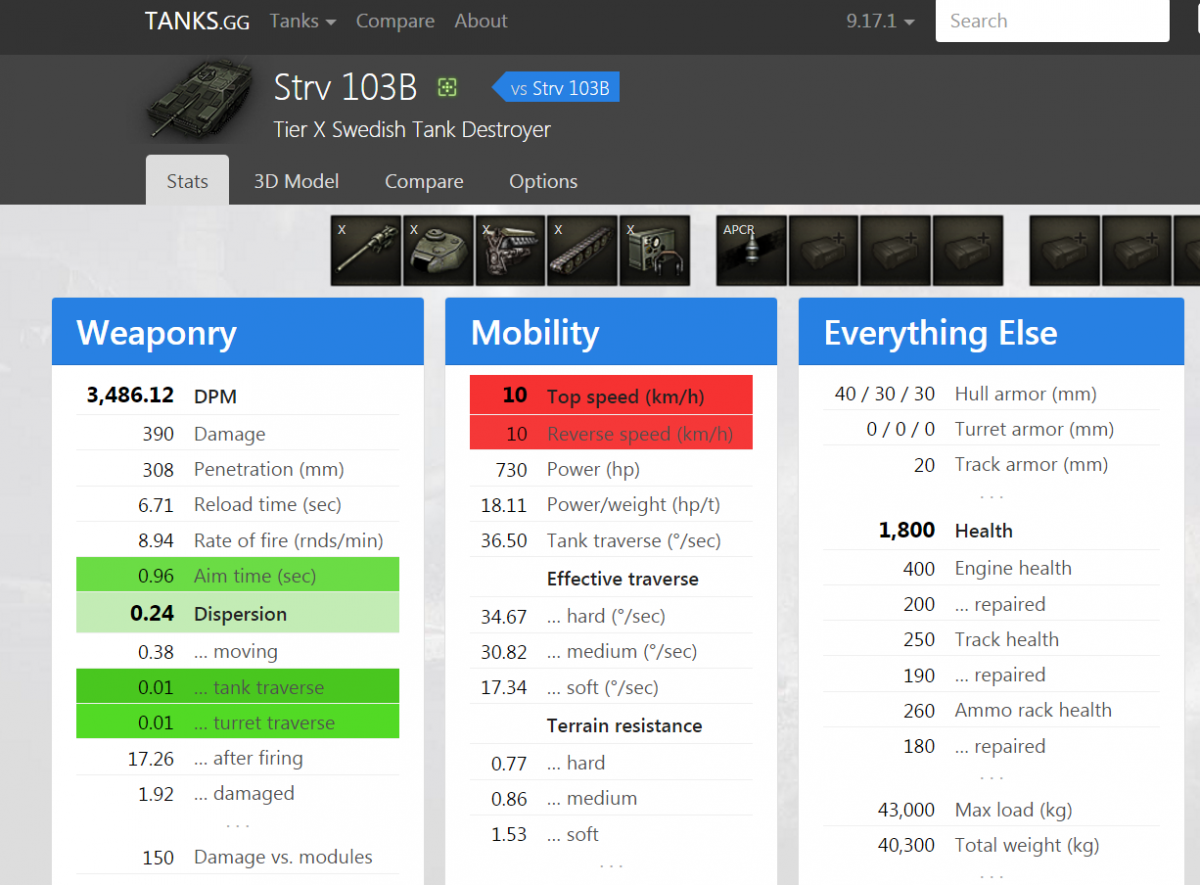
Task: Click the third empty slot right of APCR
Action: [x=968, y=251]
